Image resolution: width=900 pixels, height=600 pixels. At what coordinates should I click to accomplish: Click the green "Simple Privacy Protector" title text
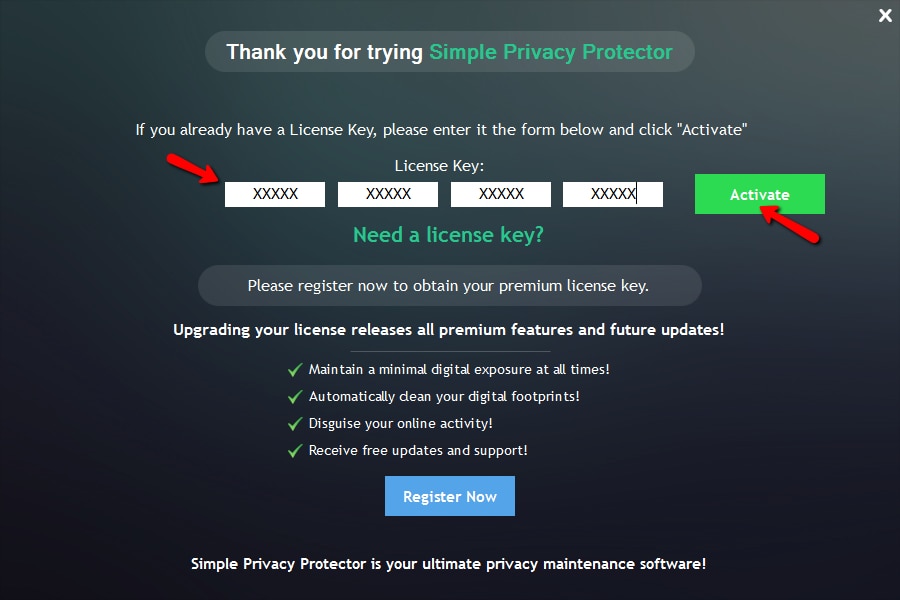[551, 52]
